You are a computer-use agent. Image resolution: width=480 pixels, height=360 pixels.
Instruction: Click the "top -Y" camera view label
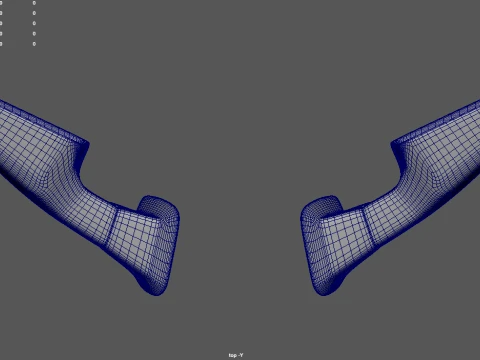click(236, 355)
